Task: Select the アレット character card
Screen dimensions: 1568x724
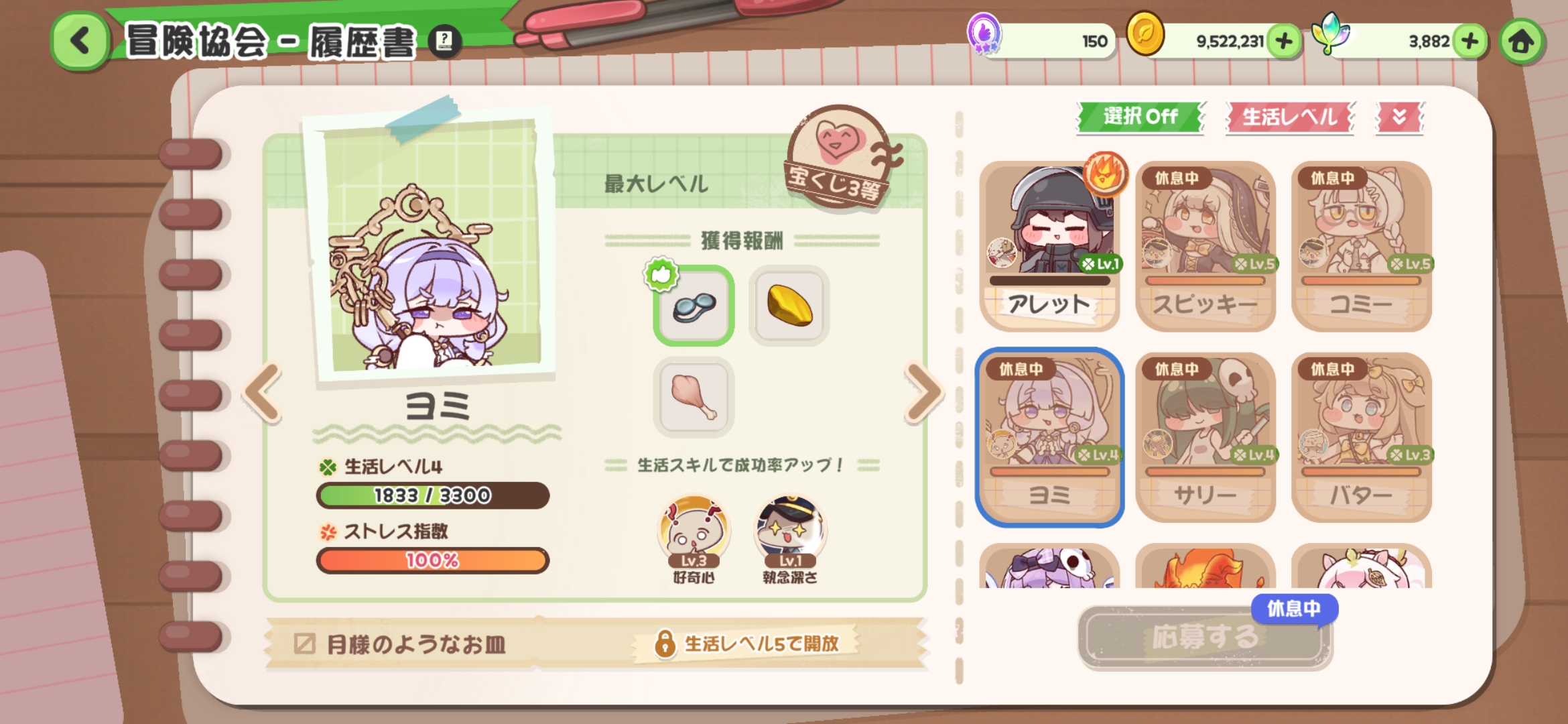Action: pos(1049,246)
